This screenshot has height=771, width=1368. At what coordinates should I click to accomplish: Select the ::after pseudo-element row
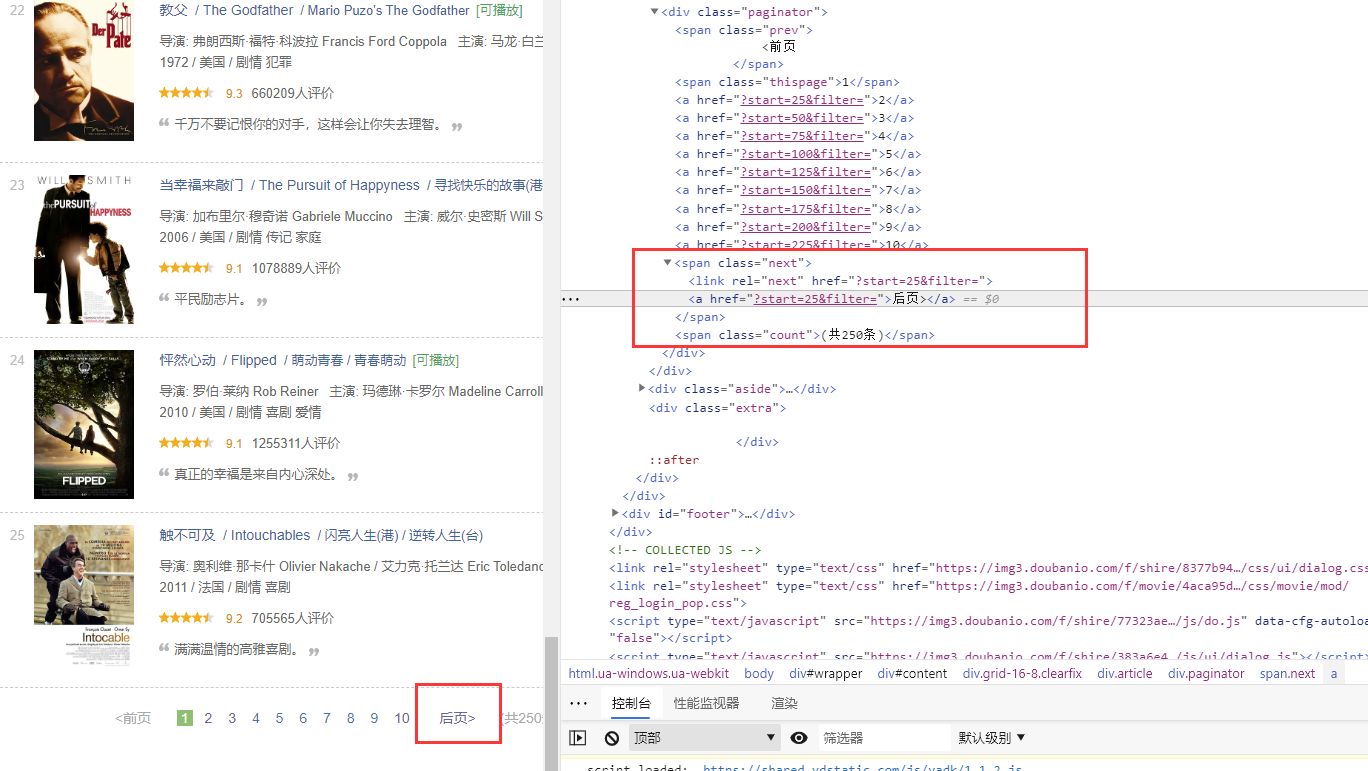pos(674,460)
